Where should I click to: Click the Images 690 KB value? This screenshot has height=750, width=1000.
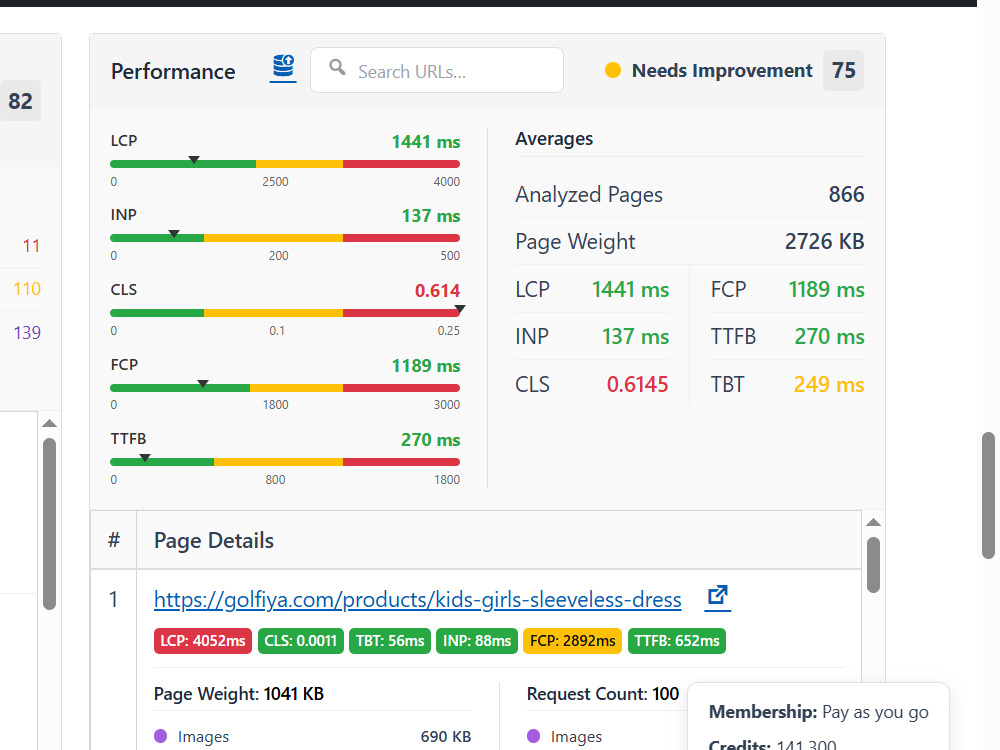point(446,737)
